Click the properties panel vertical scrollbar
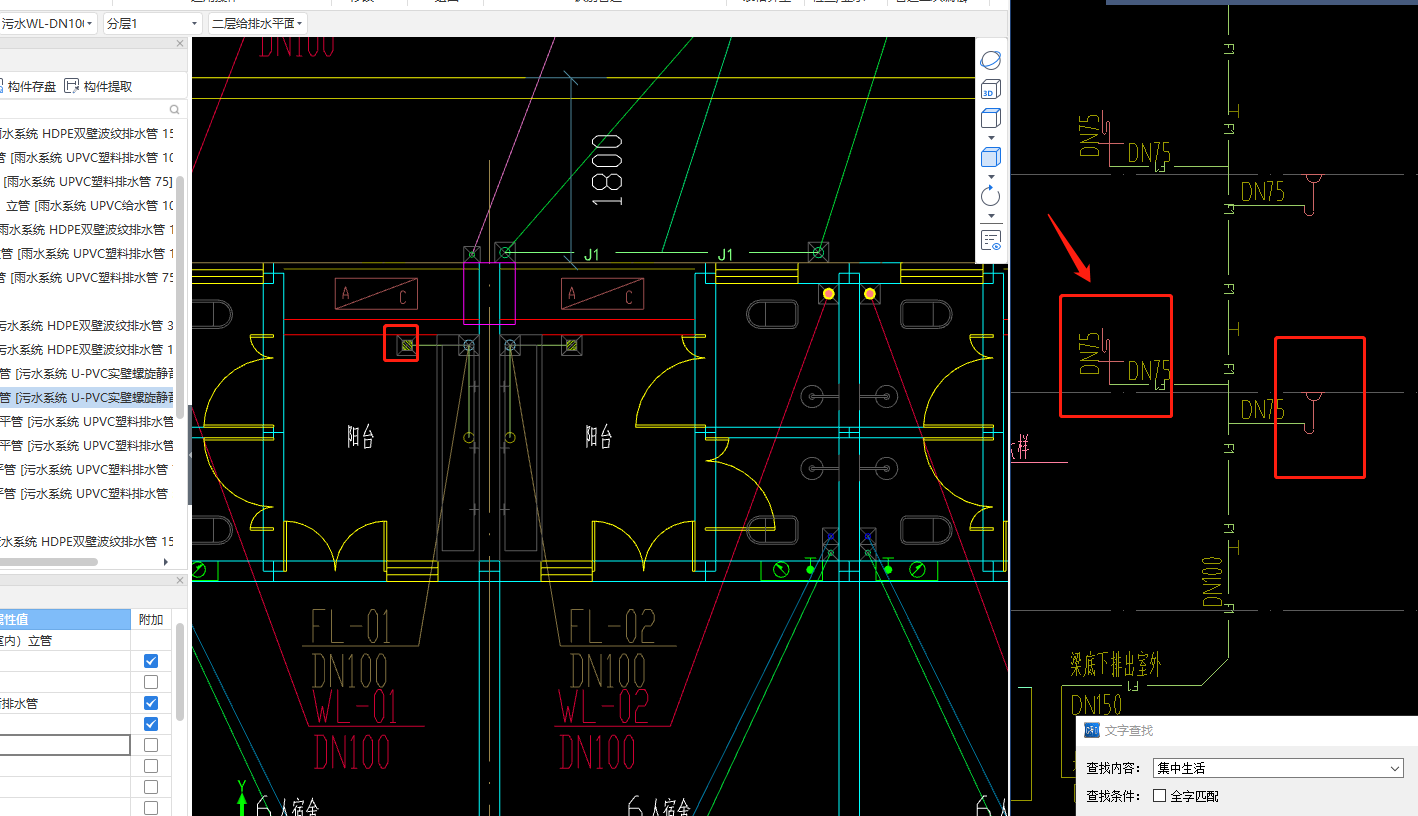The width and height of the screenshot is (1418, 816). point(180,670)
